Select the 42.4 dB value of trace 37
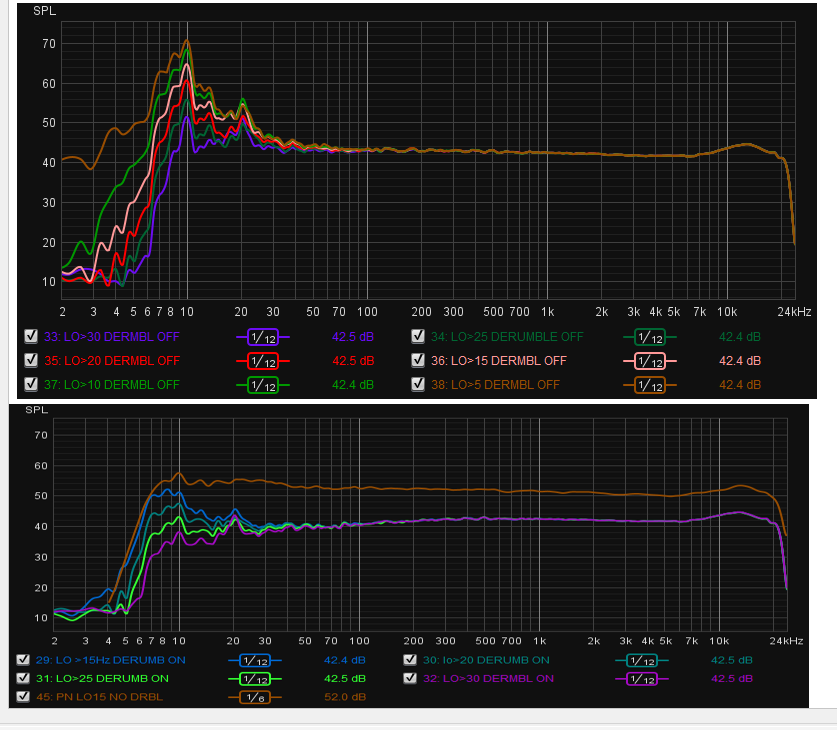Image resolution: width=837 pixels, height=730 pixels. [353, 385]
